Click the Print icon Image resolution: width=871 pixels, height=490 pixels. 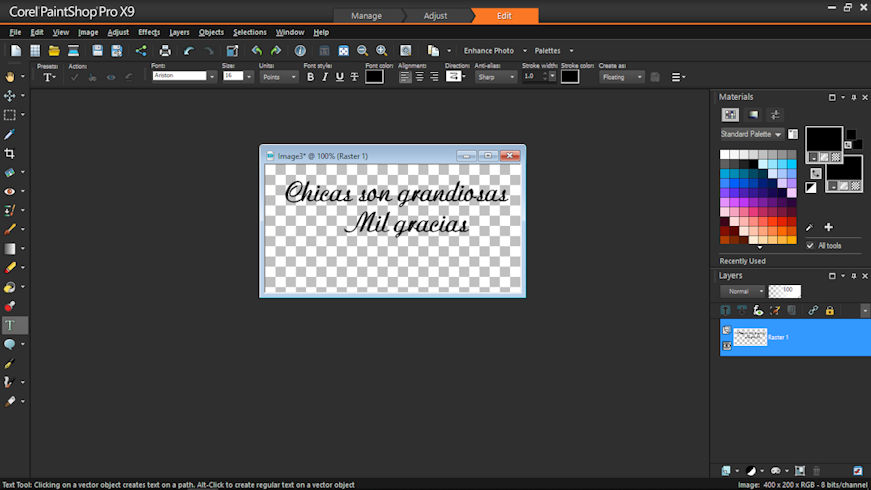[165, 51]
